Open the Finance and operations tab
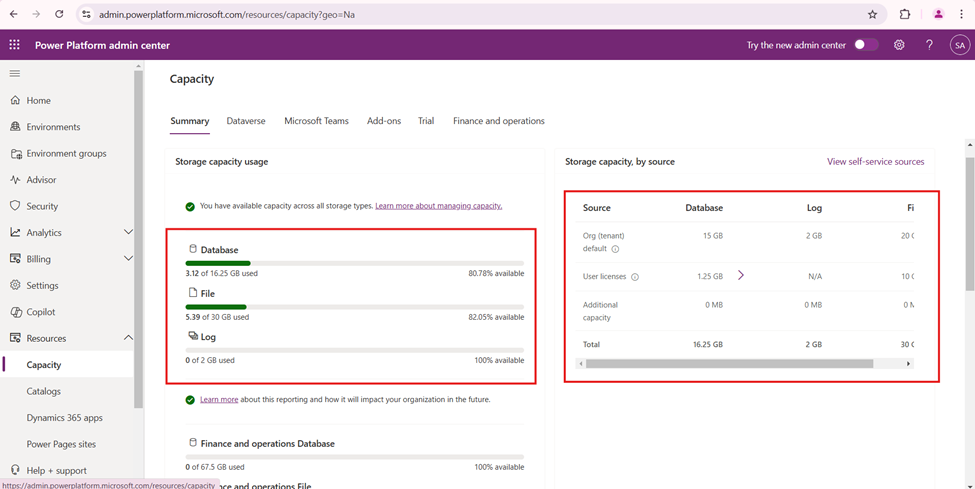 (x=498, y=121)
